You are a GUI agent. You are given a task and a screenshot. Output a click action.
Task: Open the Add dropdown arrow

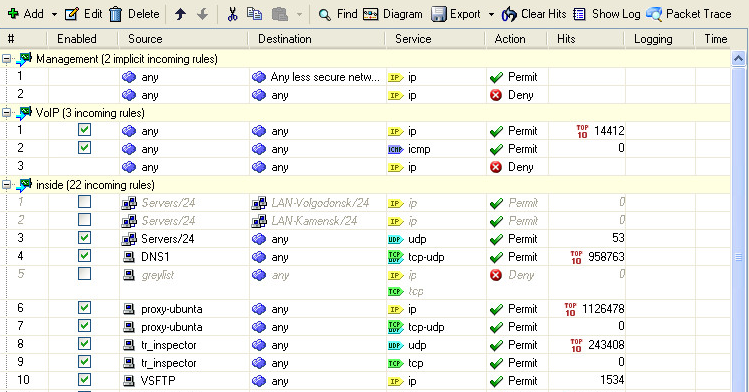[54, 15]
